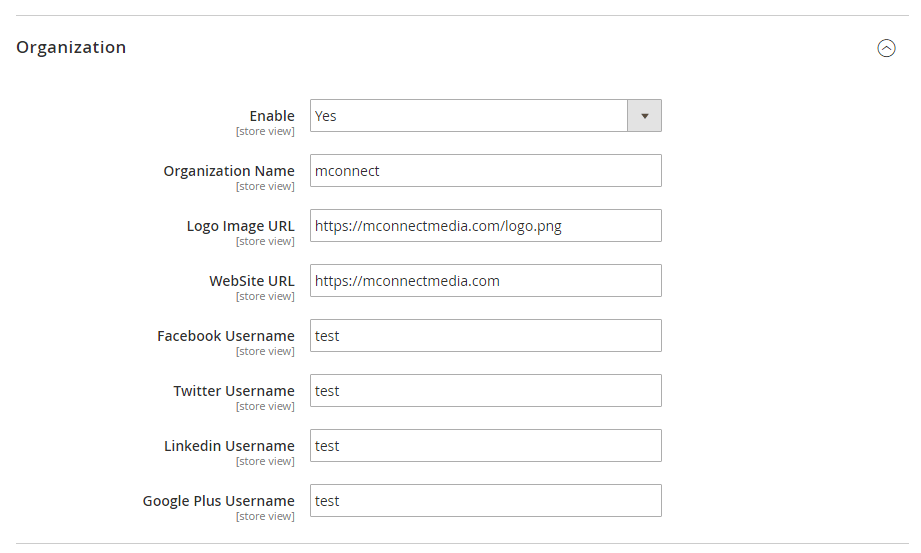Click the Enable field label

pos(272,116)
